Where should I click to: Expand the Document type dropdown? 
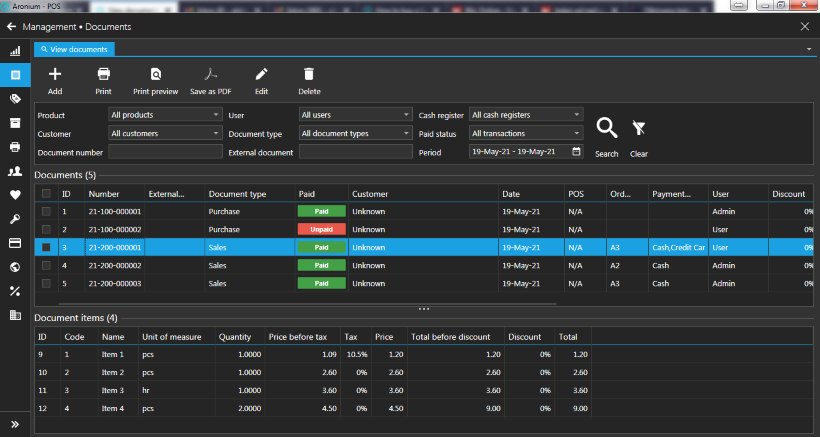(x=355, y=134)
